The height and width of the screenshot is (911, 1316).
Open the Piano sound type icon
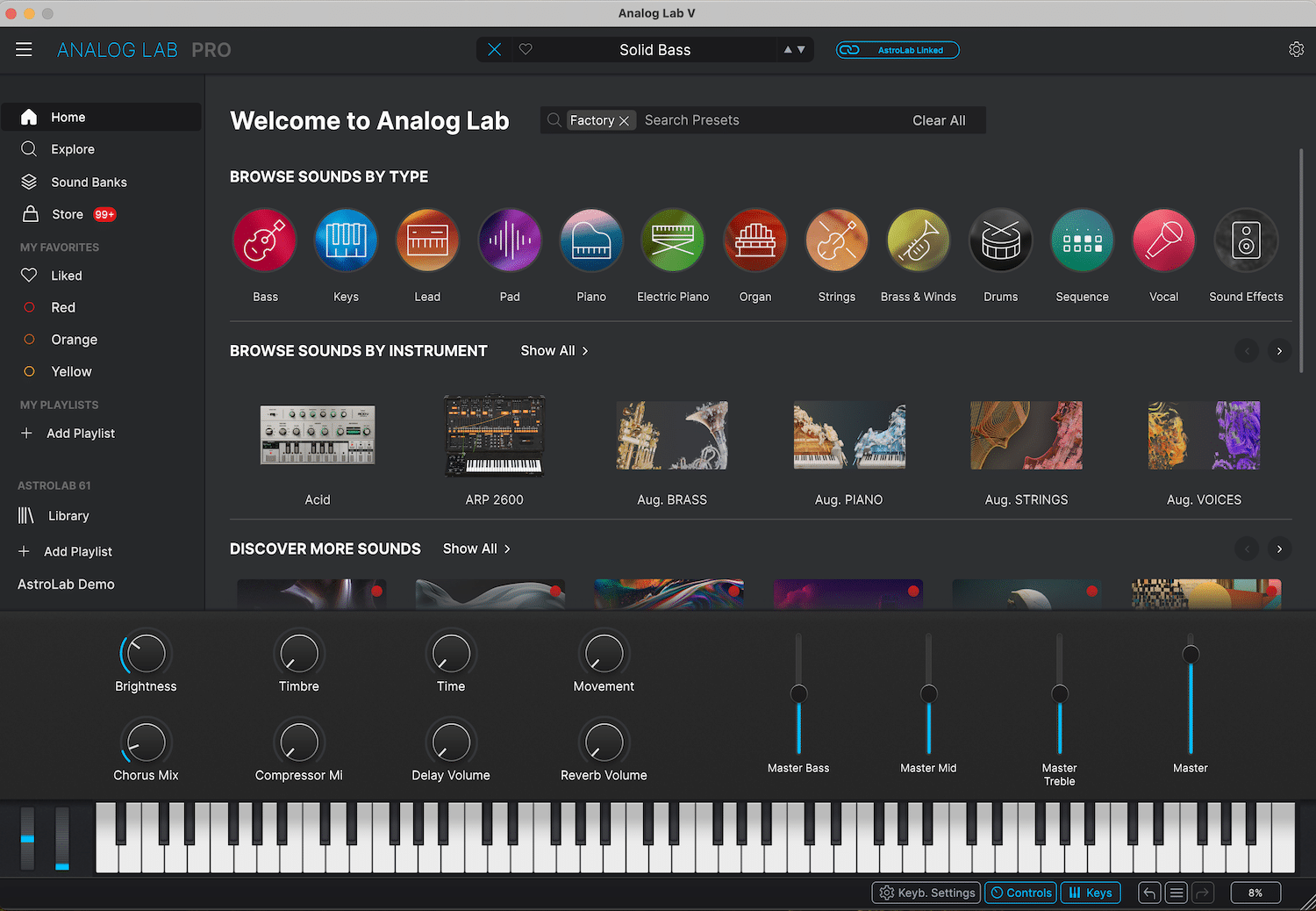click(591, 240)
